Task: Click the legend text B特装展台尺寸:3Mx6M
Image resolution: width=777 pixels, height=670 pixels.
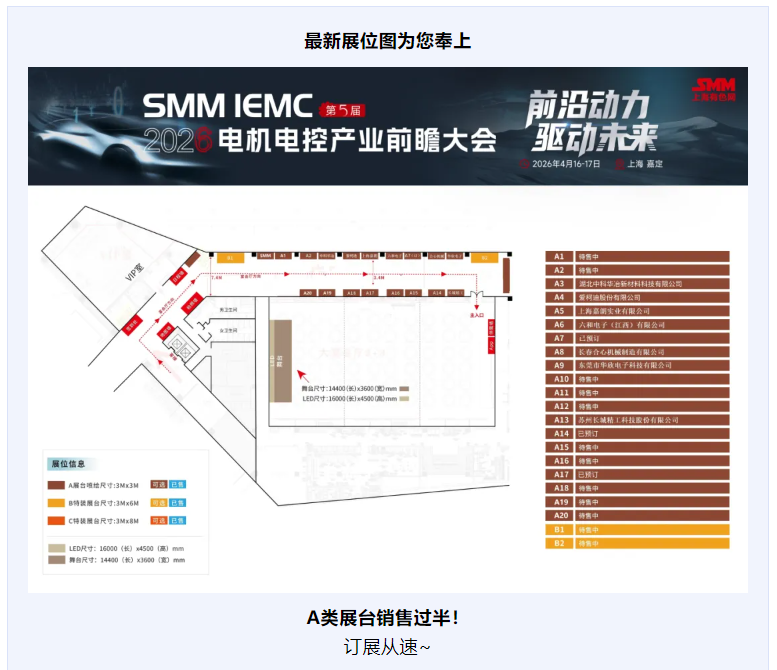Action: point(104,503)
